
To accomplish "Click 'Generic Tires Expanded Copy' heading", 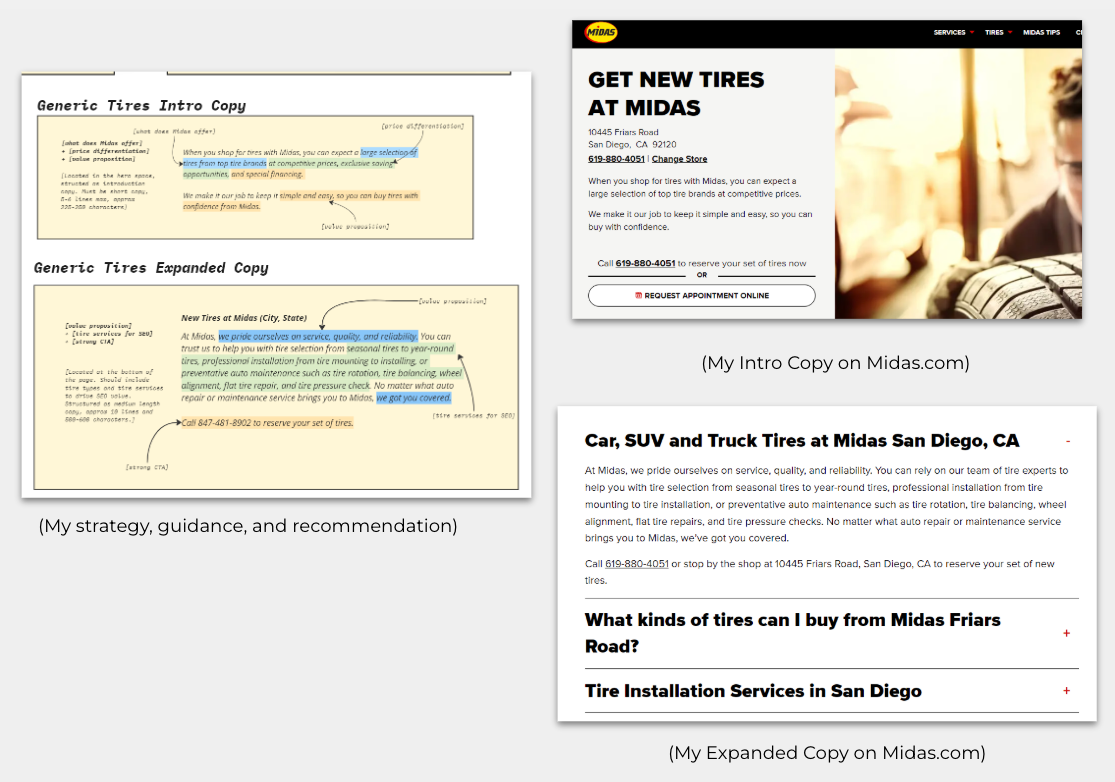I will point(151,268).
